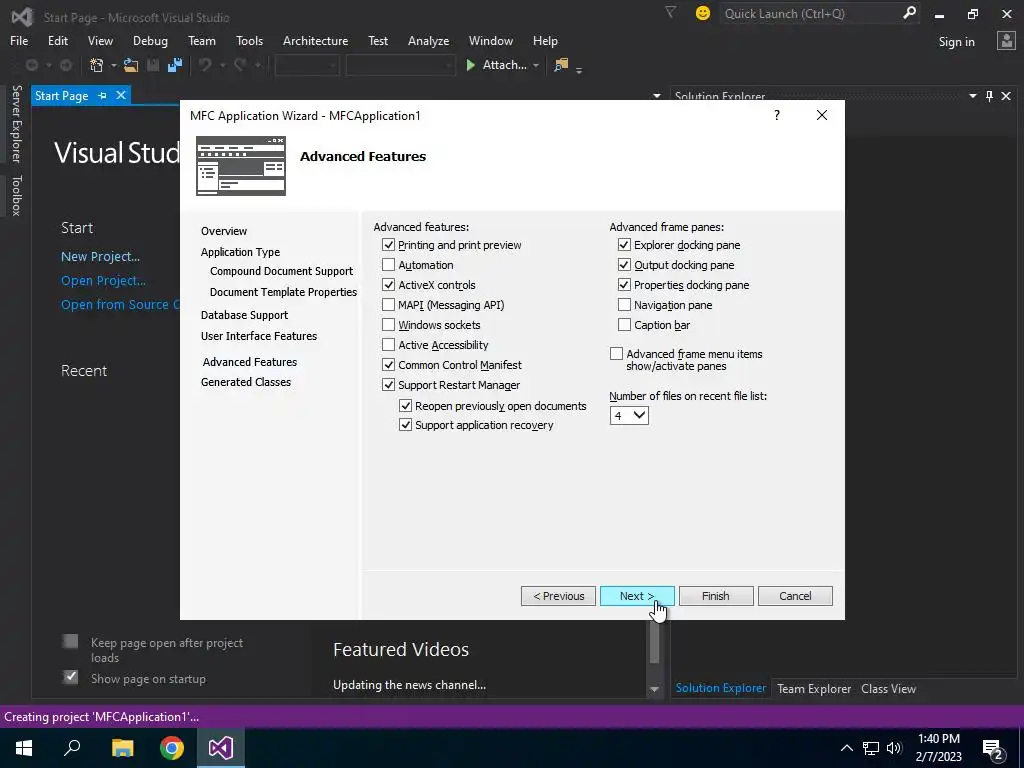Go to Database Support wizard page
The height and width of the screenshot is (768, 1024).
pyautogui.click(x=244, y=315)
